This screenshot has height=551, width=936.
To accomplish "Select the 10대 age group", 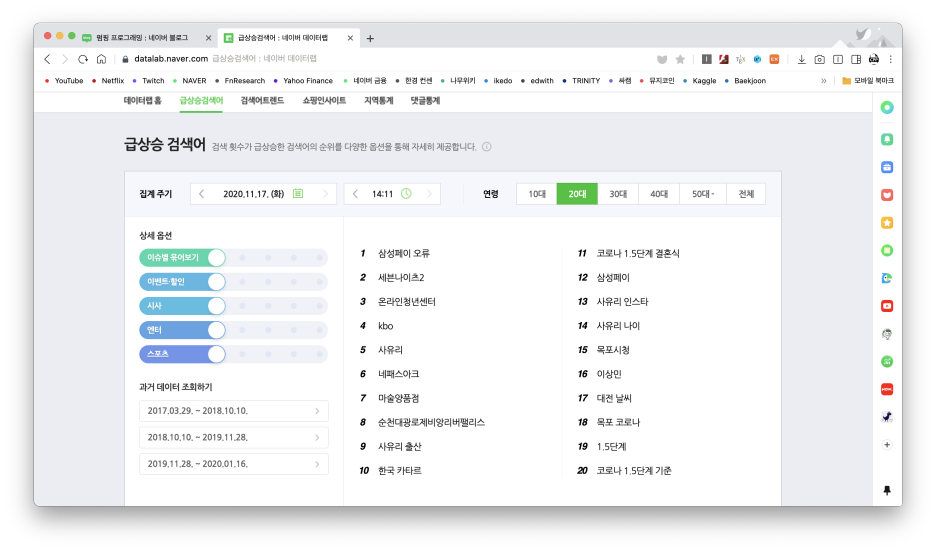I will point(537,194).
